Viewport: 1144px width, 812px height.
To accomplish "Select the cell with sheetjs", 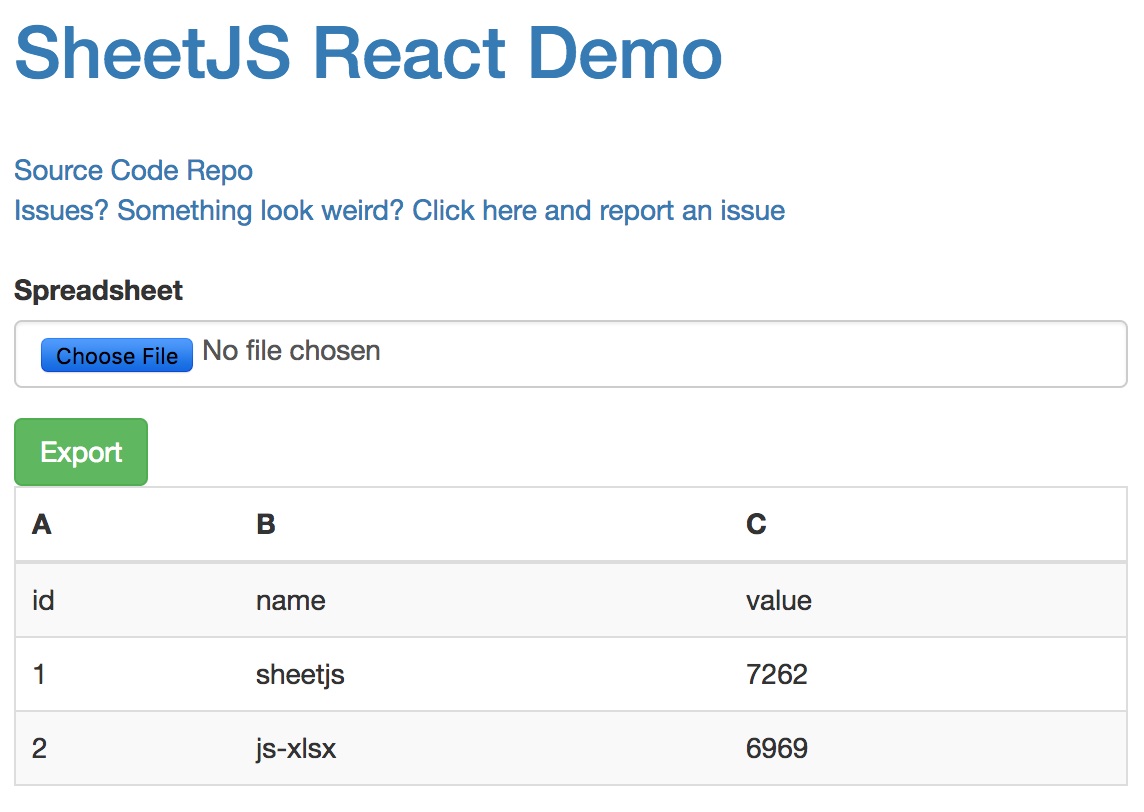I will coord(300,675).
